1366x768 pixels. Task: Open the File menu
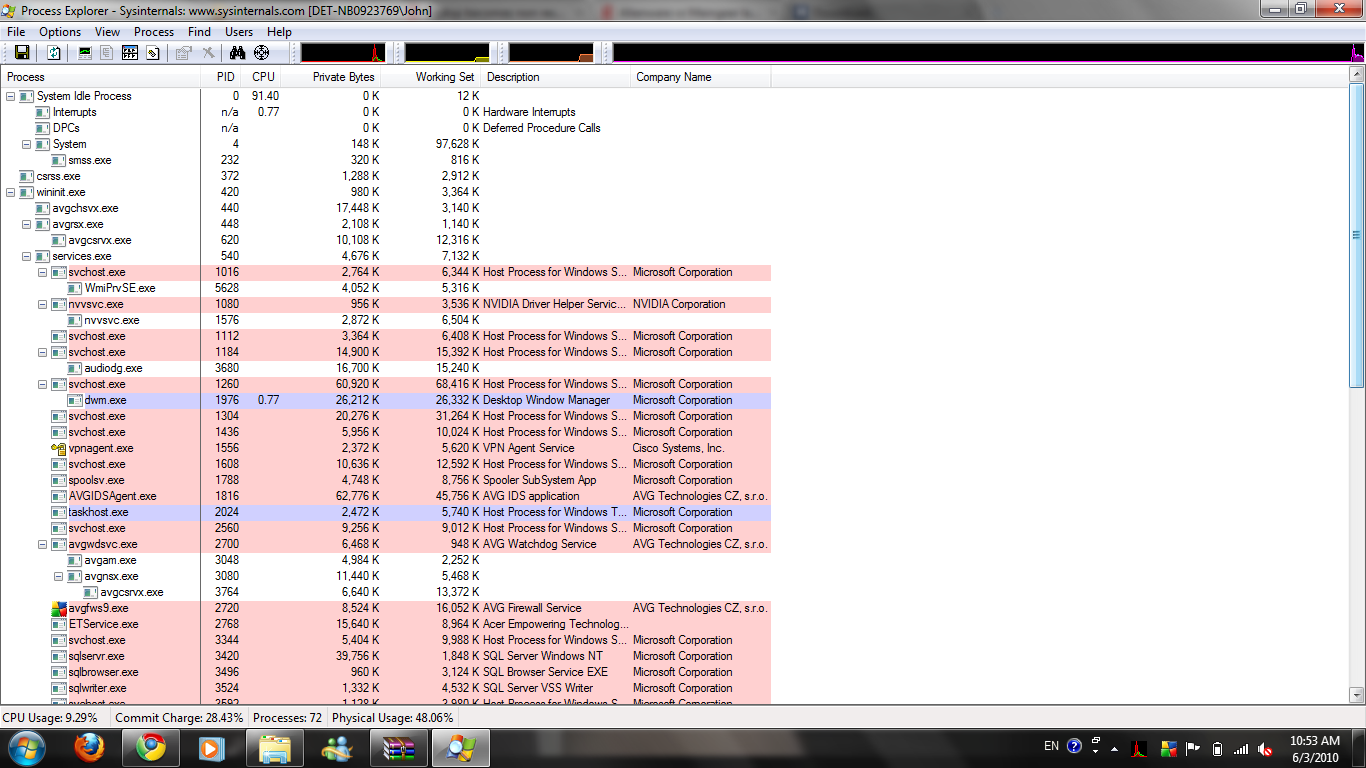tap(16, 32)
